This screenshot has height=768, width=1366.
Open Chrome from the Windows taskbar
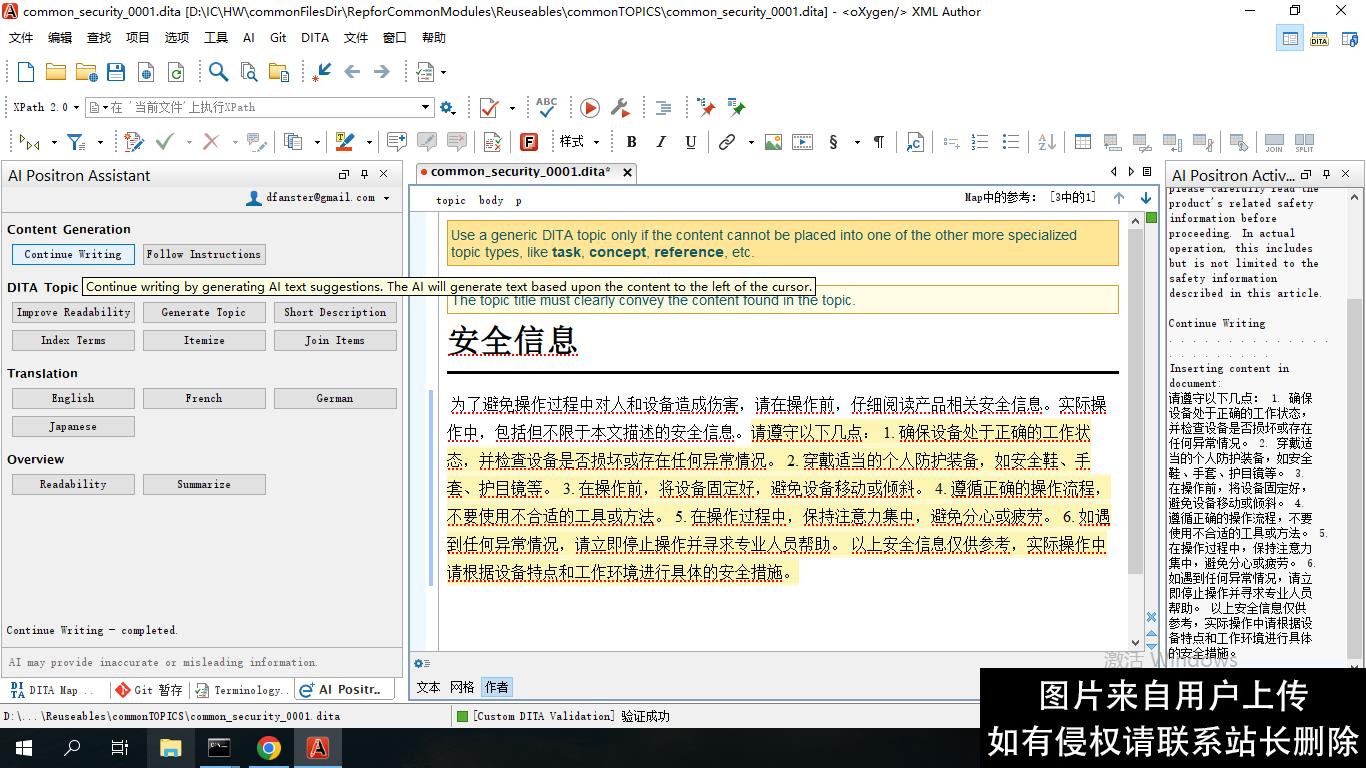pos(269,747)
